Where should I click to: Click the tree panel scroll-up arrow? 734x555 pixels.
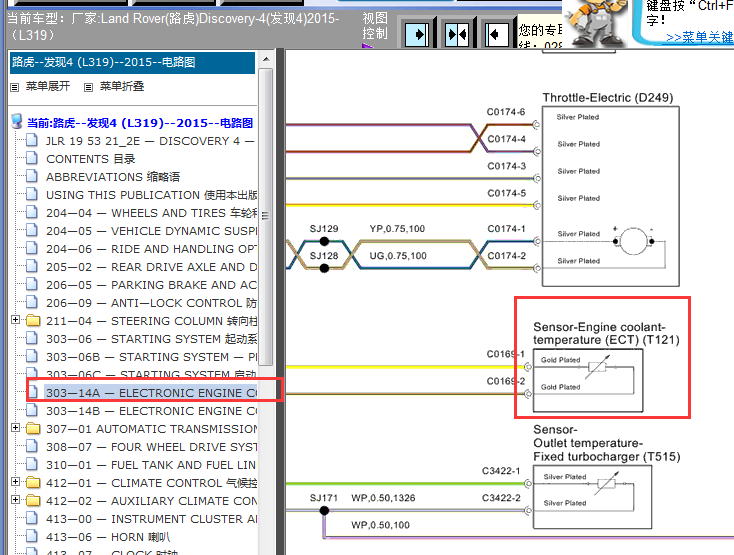click(x=266, y=59)
